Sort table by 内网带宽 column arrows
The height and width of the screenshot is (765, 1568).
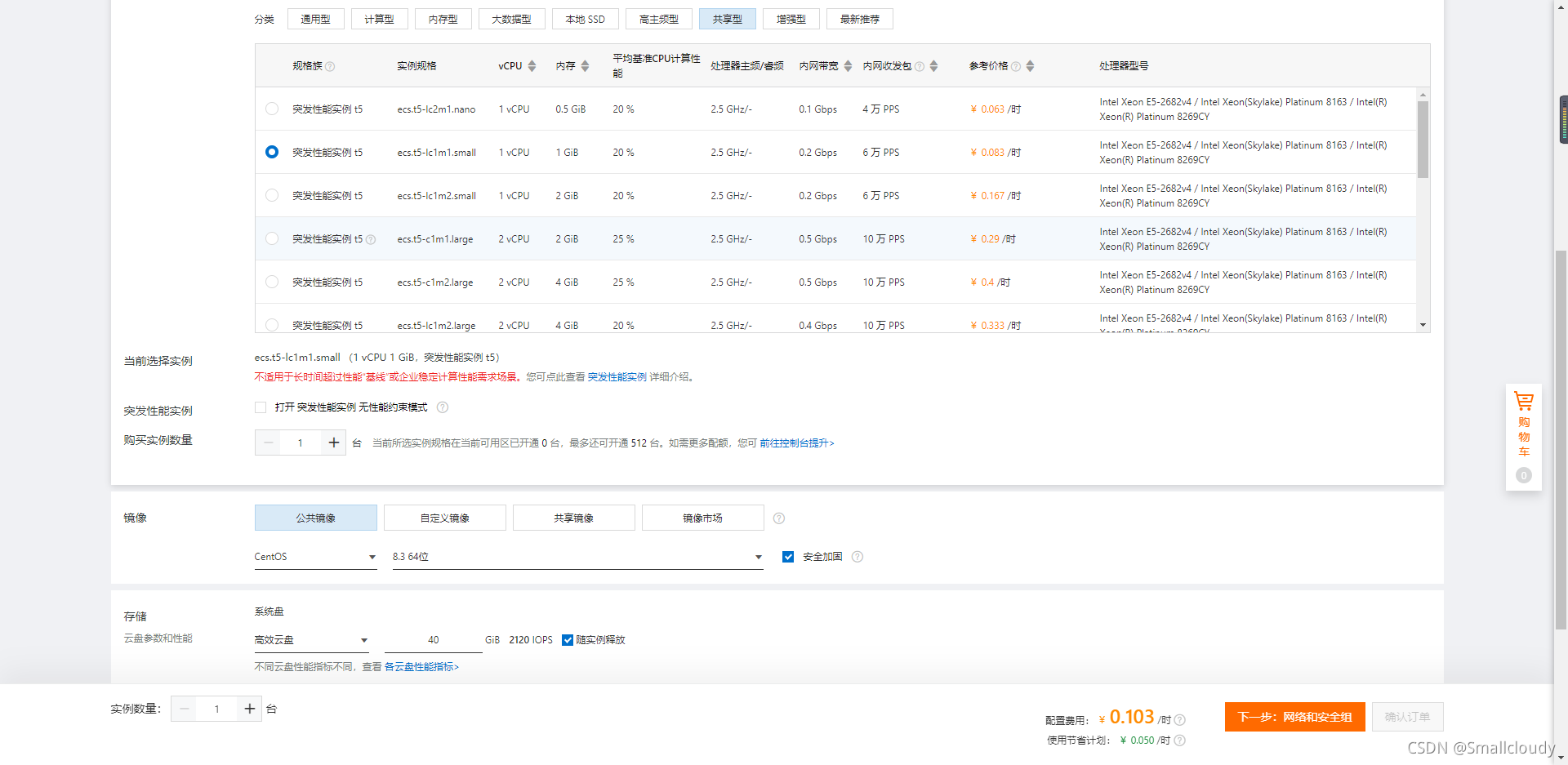coord(848,66)
